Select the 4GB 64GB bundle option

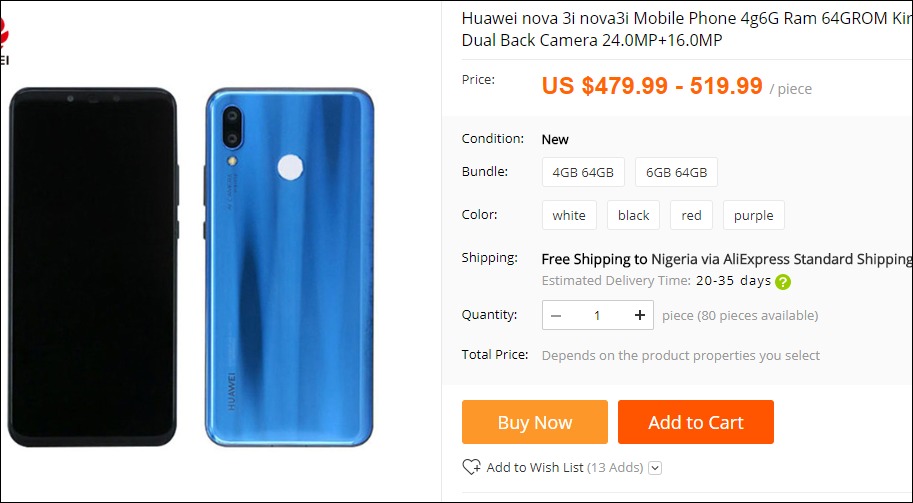coord(583,172)
